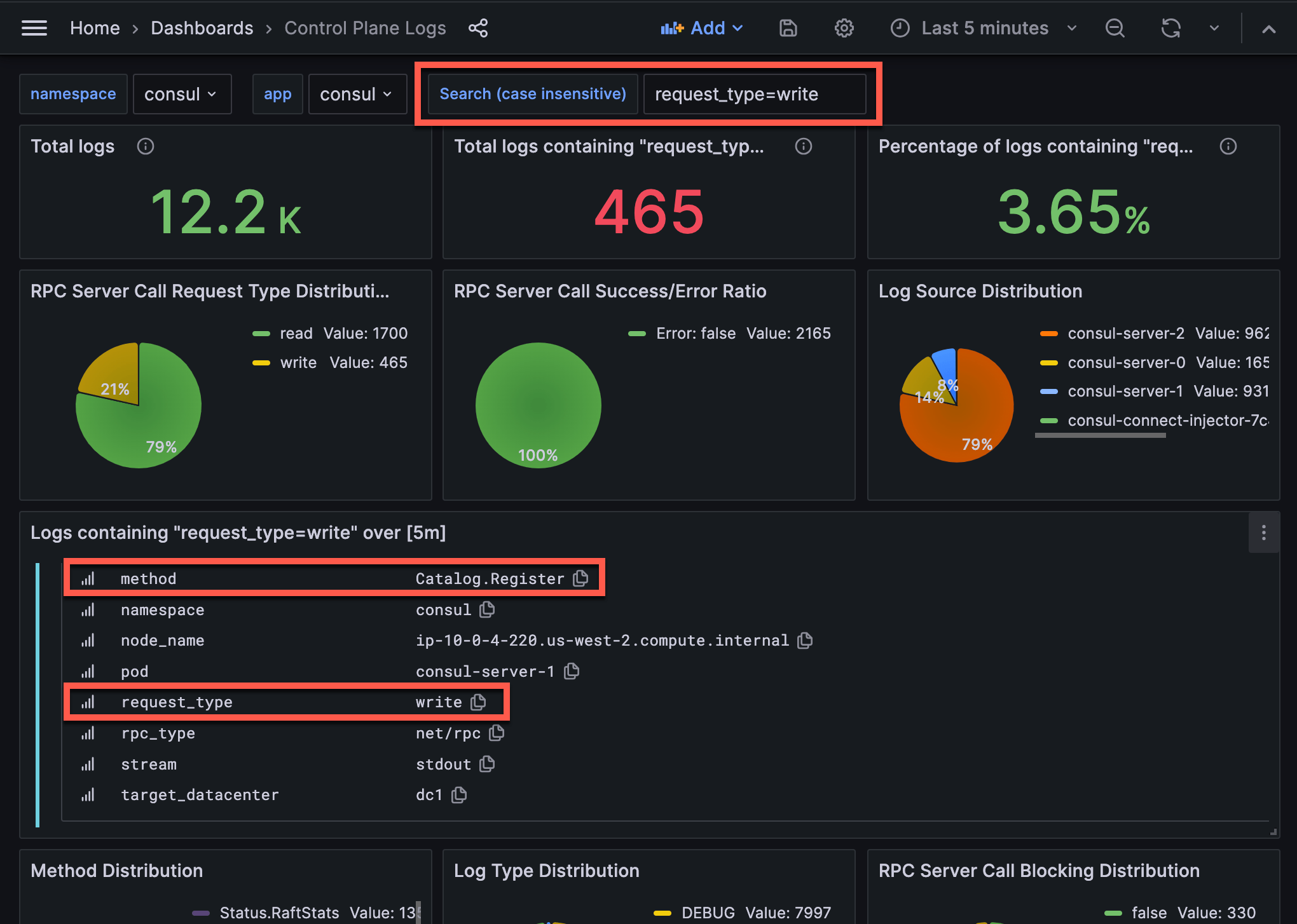
Task: Click the zoom out time range icon
Action: (1115, 28)
